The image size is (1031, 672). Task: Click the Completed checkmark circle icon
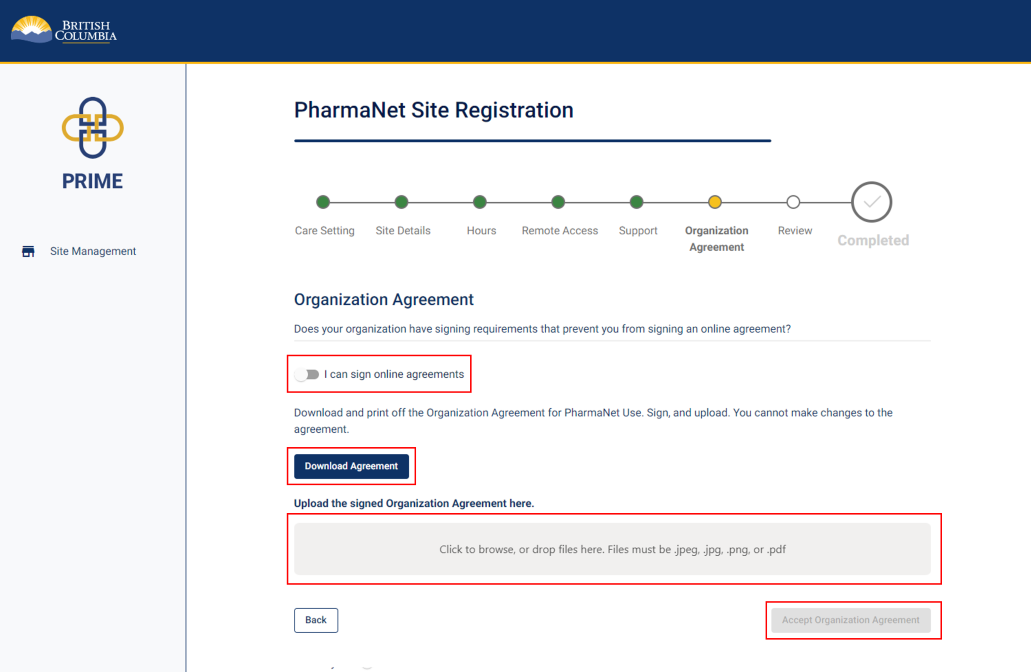pos(872,202)
